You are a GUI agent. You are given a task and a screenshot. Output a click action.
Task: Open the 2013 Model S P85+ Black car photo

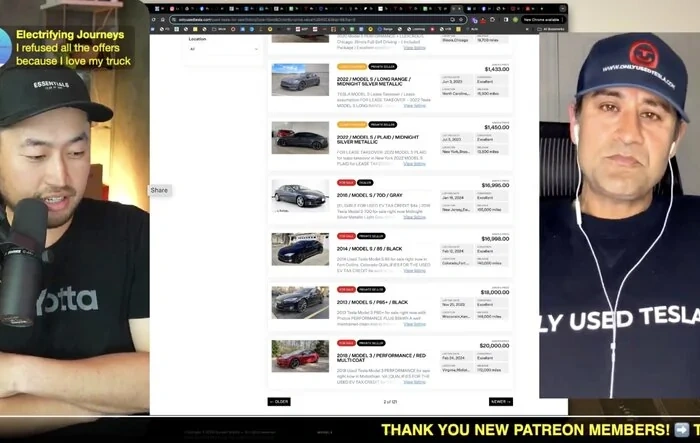point(300,303)
